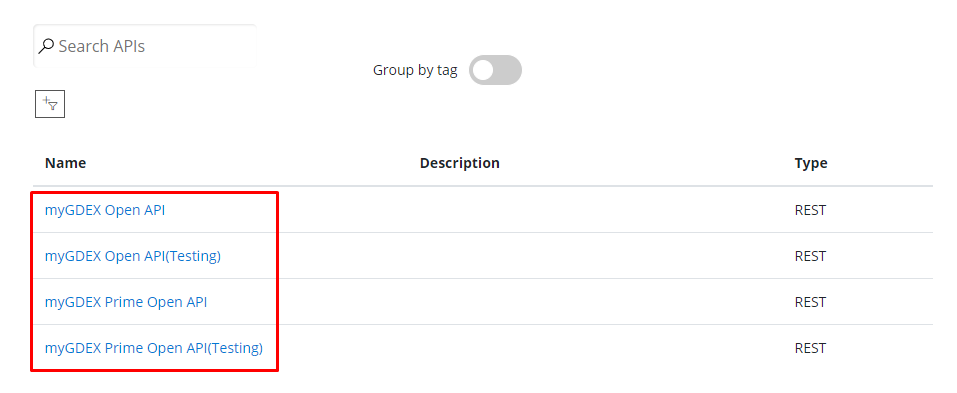The image size is (957, 393).
Task: Click REST in myGDEX Prime Open API(Testing) row
Action: (x=810, y=348)
